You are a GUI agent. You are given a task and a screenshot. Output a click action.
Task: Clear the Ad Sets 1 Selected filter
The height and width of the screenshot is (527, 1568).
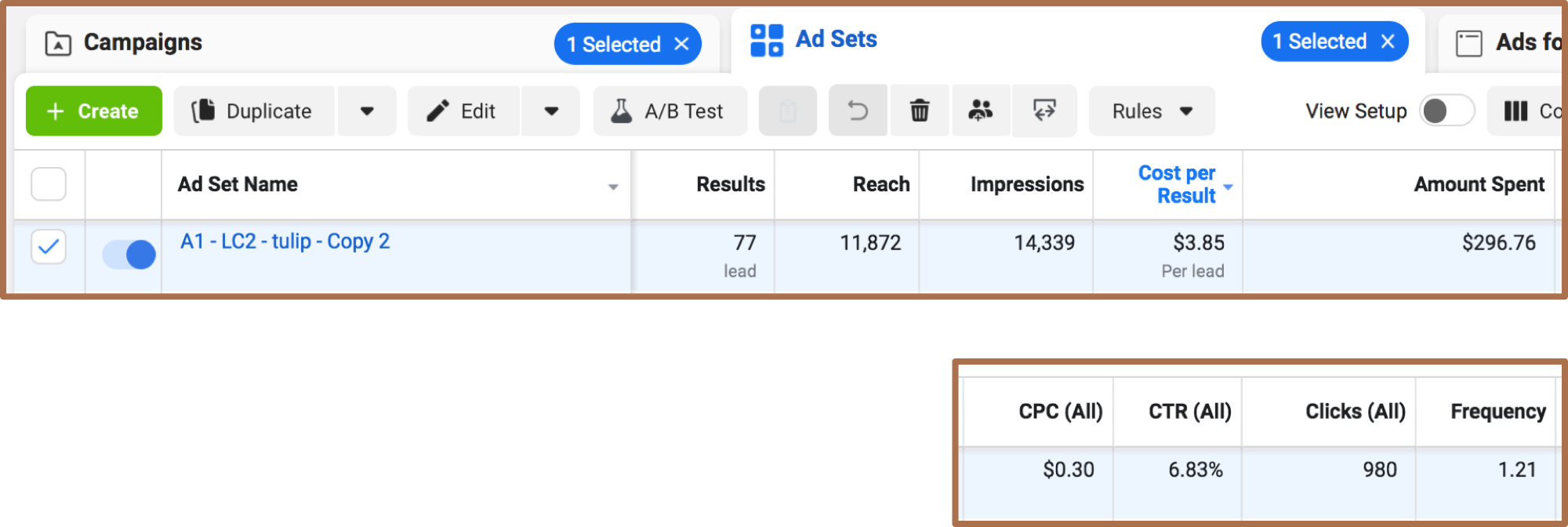pyautogui.click(x=1388, y=42)
